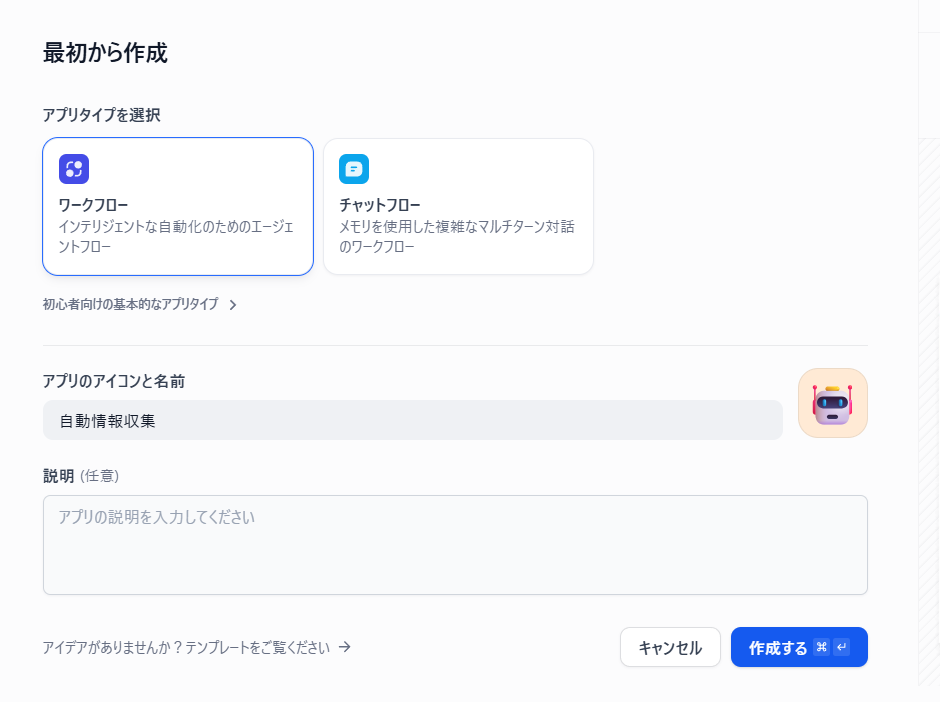Select the チャットフロー app type card
This screenshot has width=940, height=702.
tap(458, 206)
